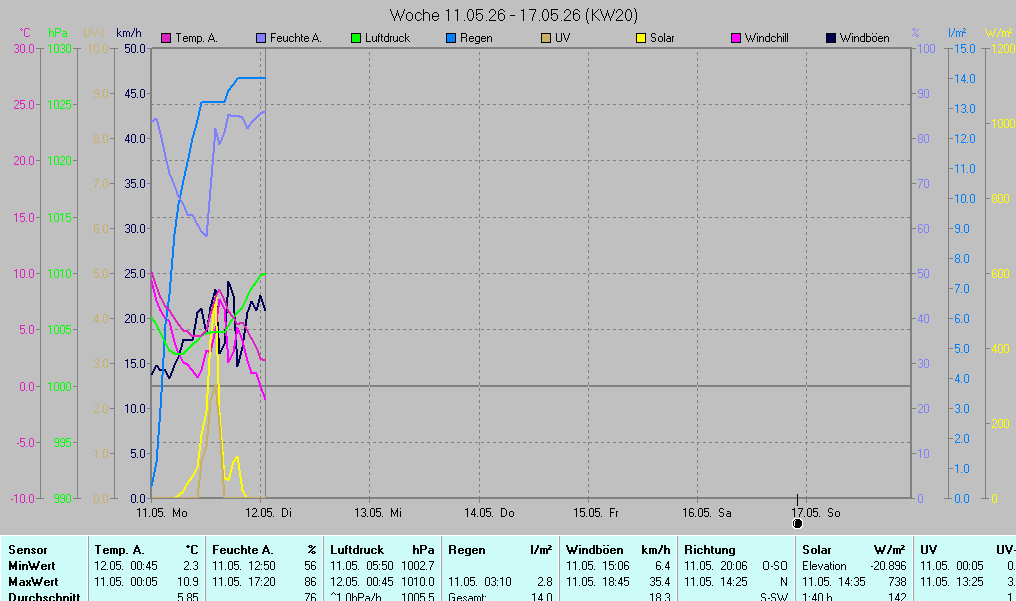Click the Sensor column header in table
The image size is (1016, 601).
(28, 550)
